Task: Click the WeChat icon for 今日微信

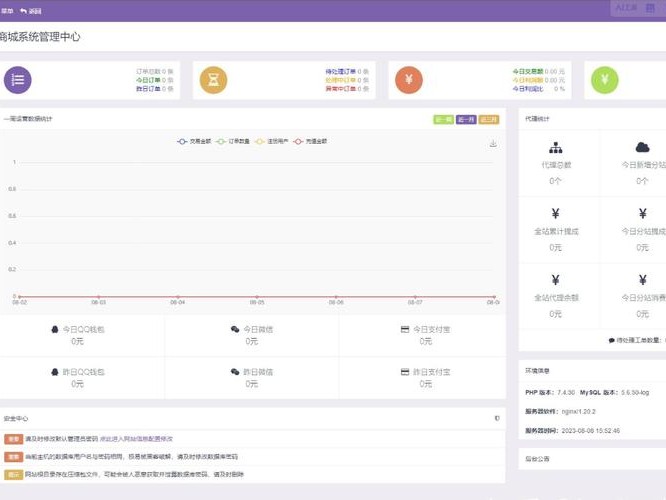Action: pos(235,329)
